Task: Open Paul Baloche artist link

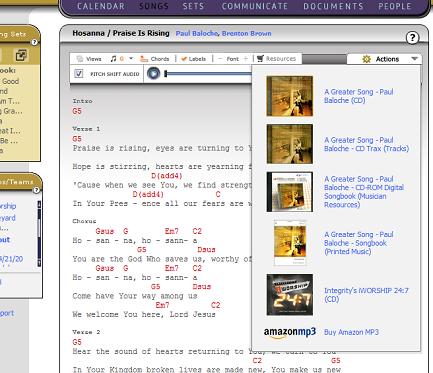Action: (197, 33)
